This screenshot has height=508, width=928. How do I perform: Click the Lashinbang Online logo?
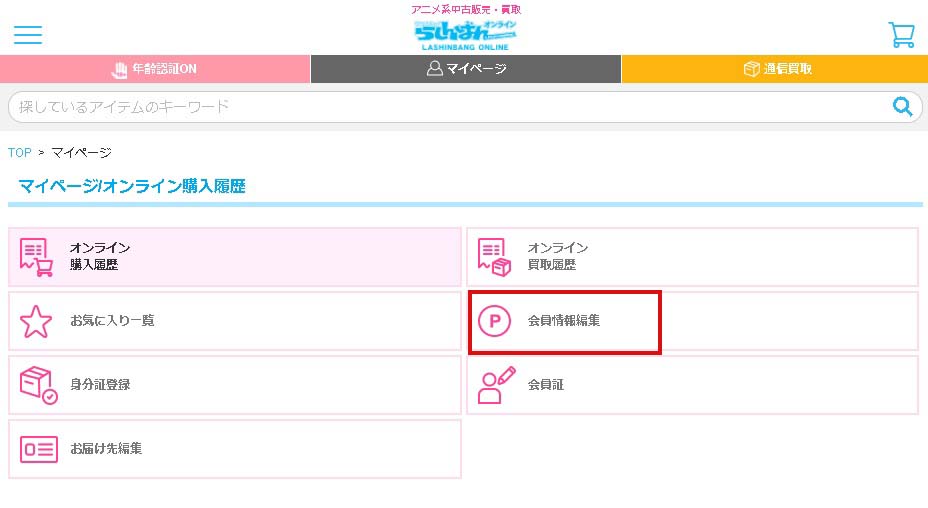click(466, 34)
